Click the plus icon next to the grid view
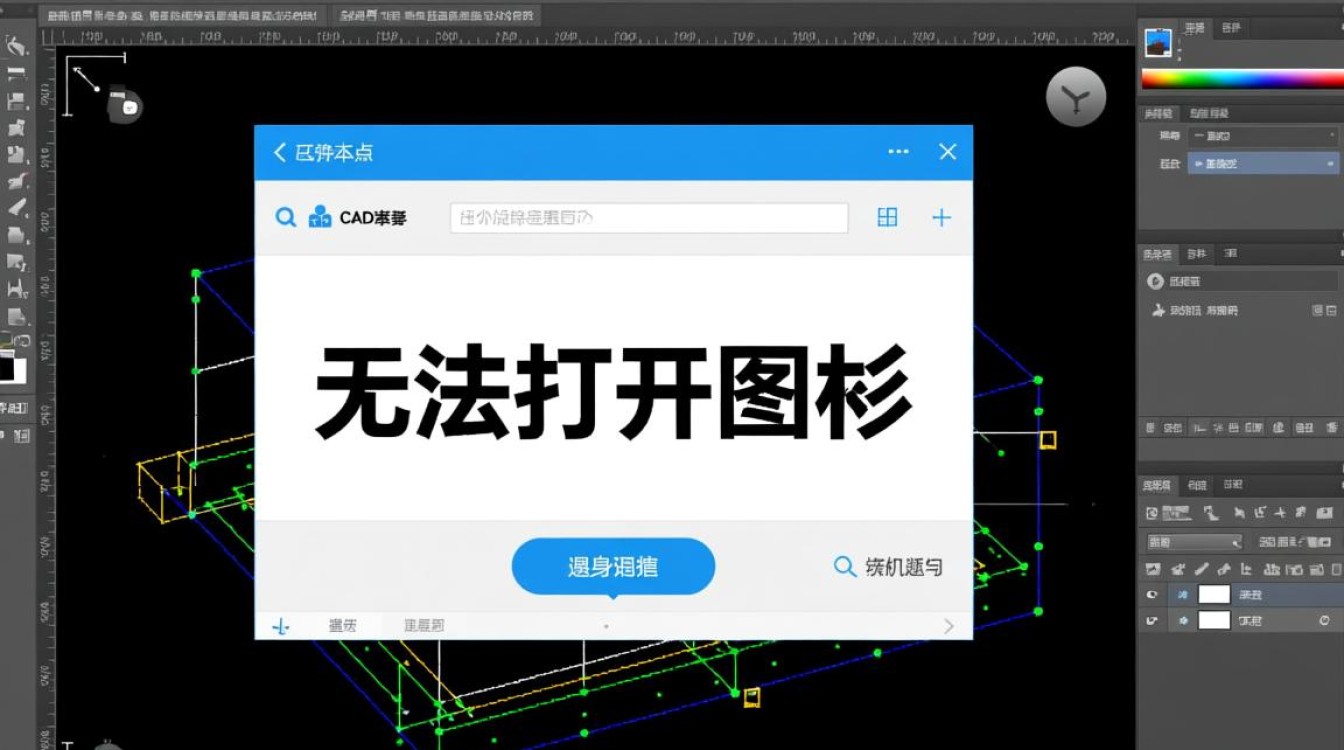 940,217
